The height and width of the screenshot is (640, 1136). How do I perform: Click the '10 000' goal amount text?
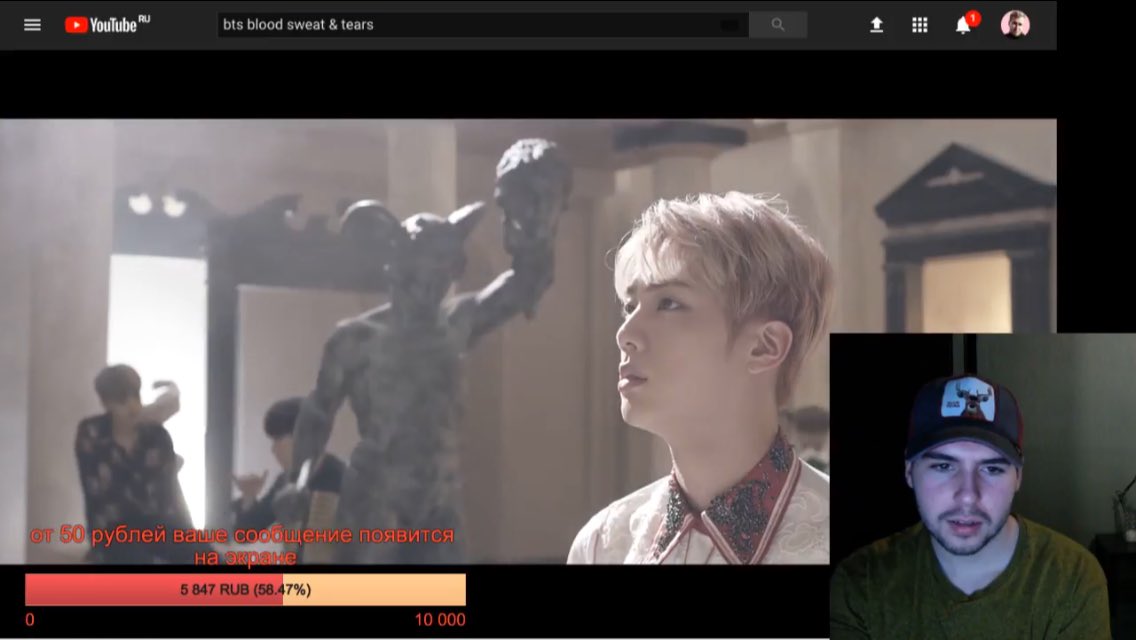coord(440,620)
